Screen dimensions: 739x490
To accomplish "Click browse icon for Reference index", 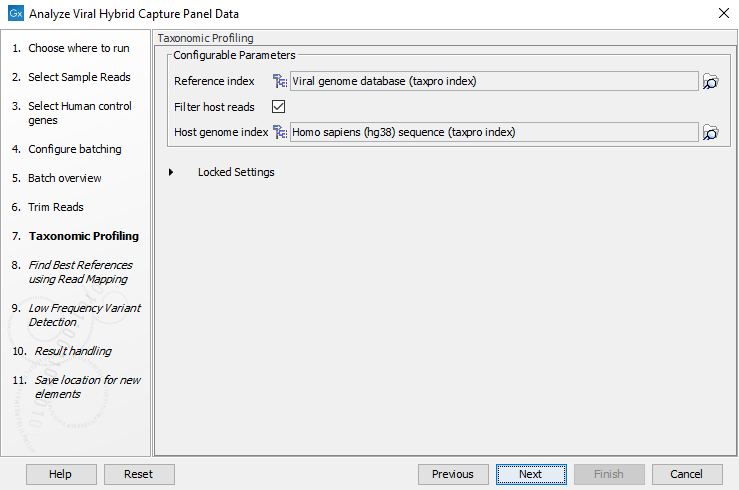I will [x=710, y=82].
